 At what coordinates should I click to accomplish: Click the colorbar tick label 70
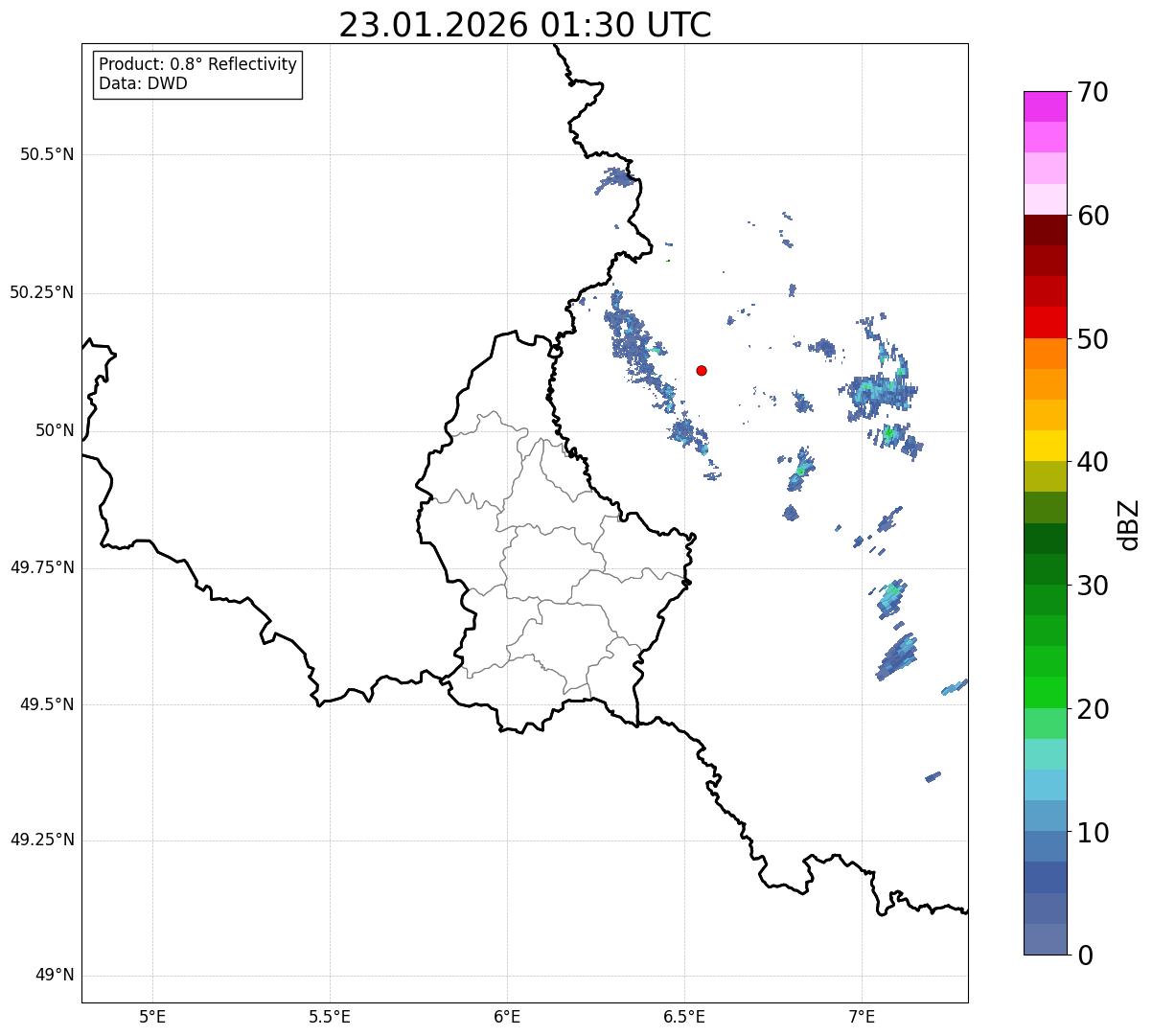tap(1093, 92)
